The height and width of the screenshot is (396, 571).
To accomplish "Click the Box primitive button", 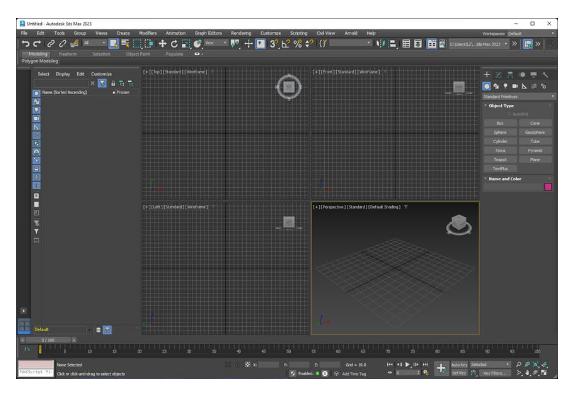I will coord(500,123).
